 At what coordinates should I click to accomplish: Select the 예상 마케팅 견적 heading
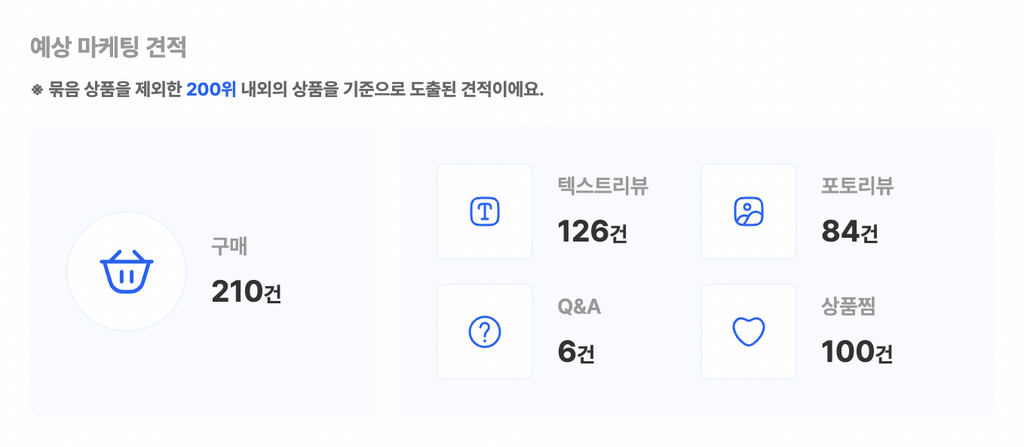pos(108,48)
